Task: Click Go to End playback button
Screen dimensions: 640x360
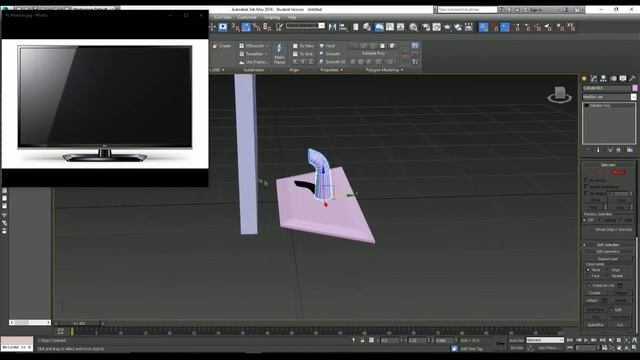Action: (602, 340)
